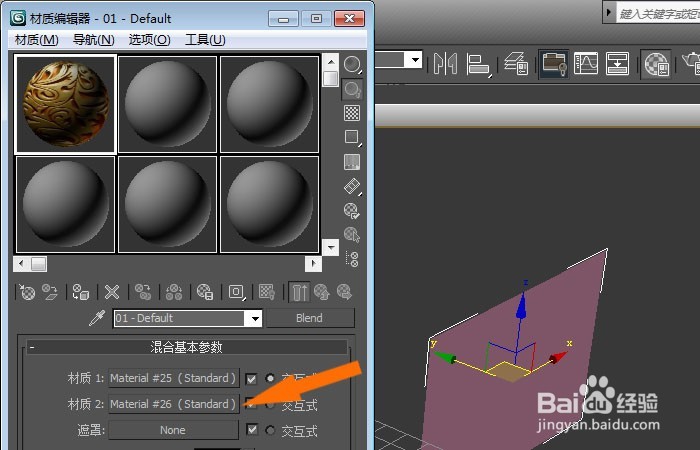Click the Material Editor icon in main toolbar
This screenshot has height=450, width=700.
(656, 64)
